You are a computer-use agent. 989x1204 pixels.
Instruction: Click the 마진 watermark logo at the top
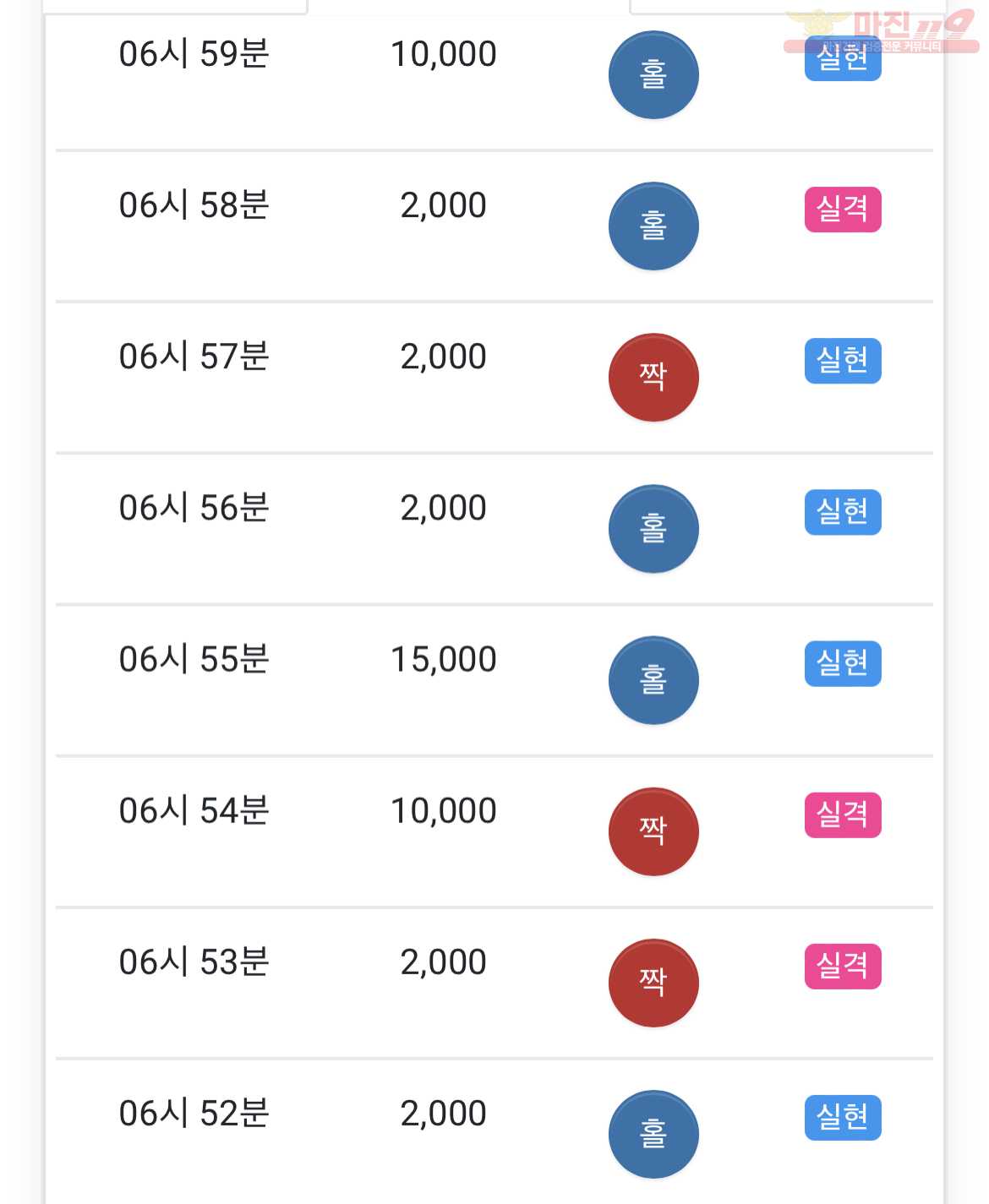pos(881,31)
